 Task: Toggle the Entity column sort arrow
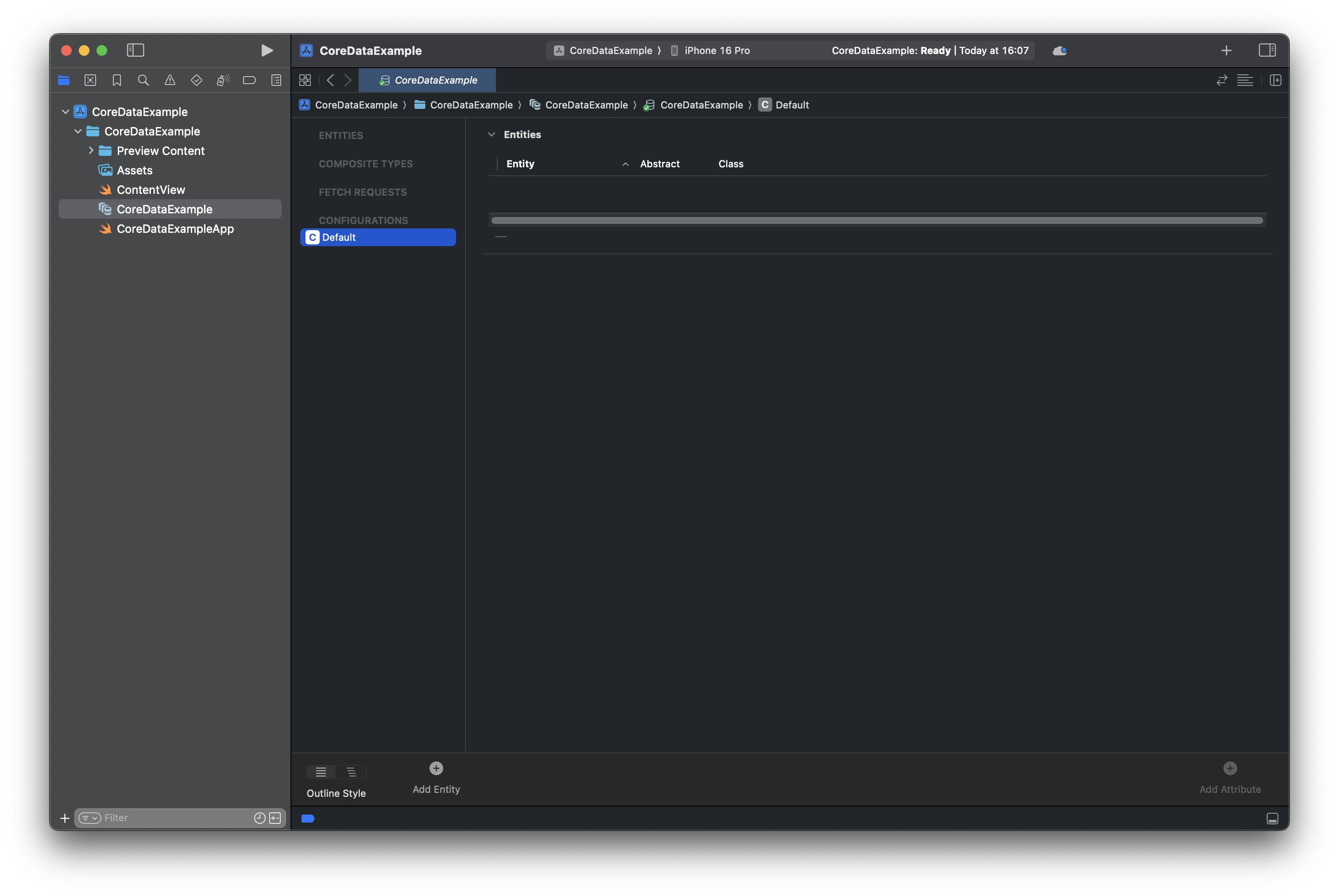tap(625, 164)
